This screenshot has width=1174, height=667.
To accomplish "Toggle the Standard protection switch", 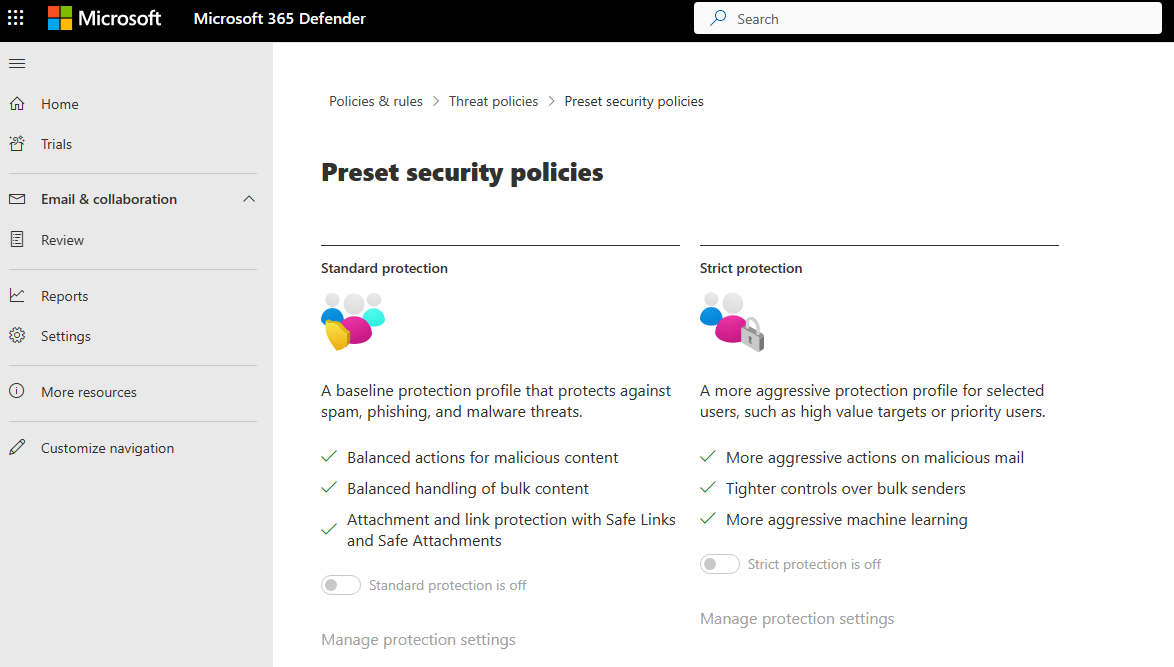I will click(x=341, y=585).
